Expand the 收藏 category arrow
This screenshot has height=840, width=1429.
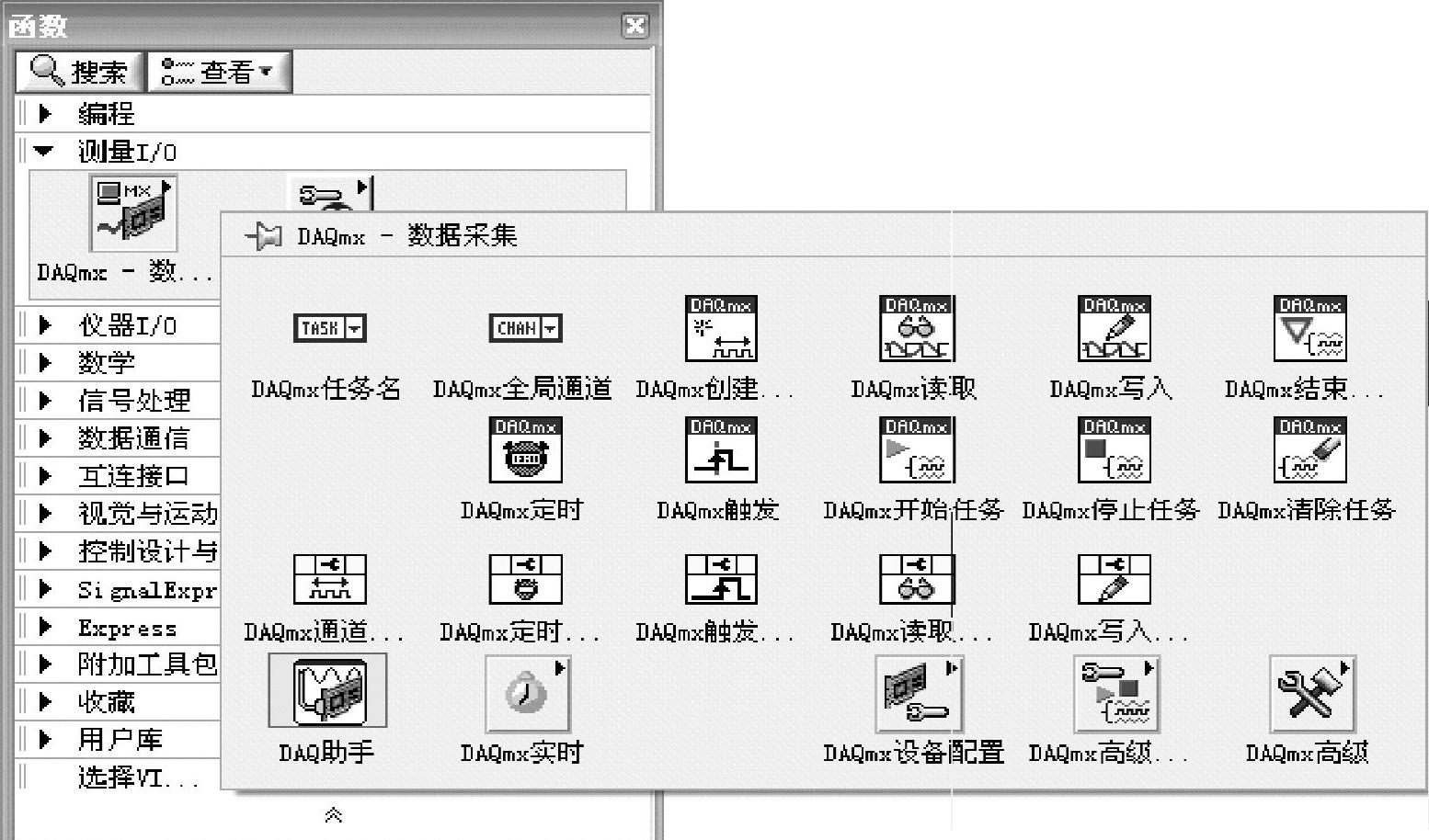[45, 701]
